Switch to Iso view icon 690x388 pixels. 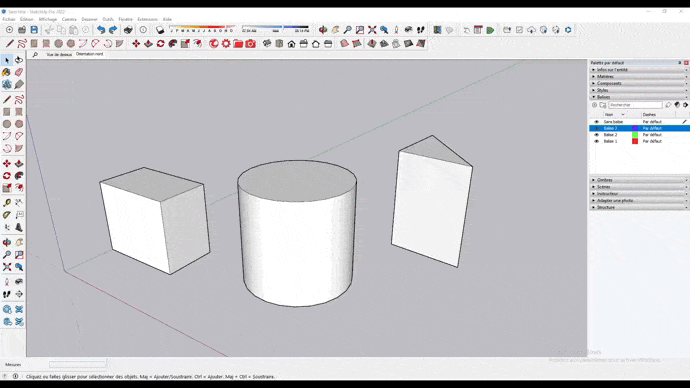(267, 44)
